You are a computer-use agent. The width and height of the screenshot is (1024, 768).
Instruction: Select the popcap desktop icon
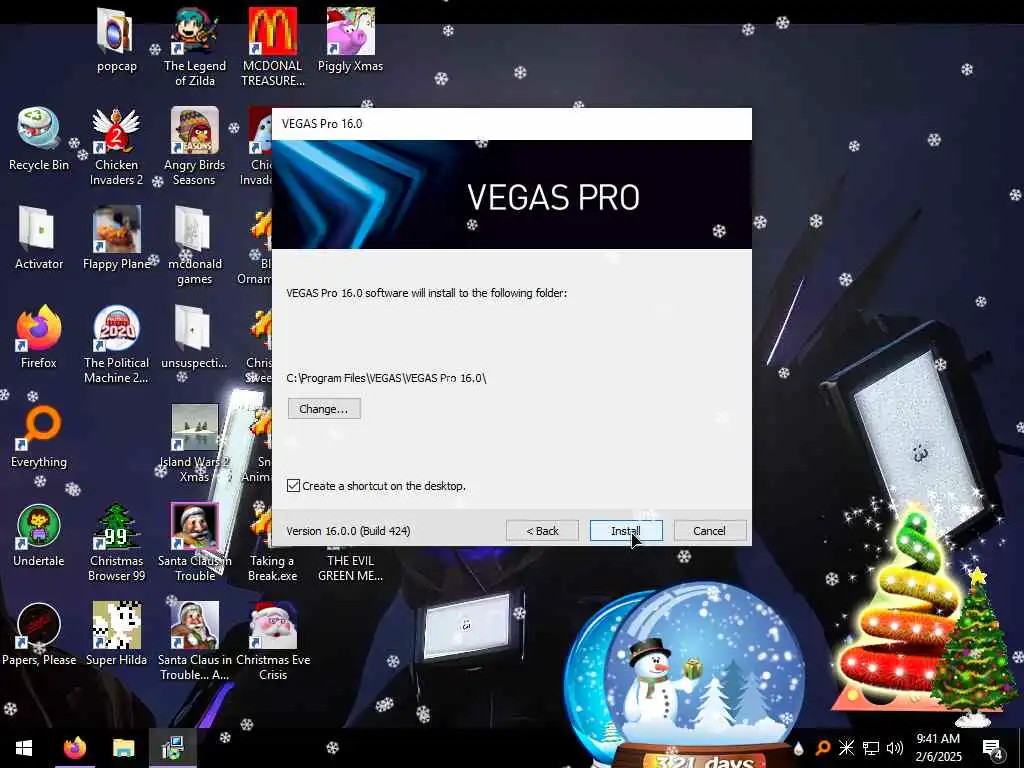(117, 40)
